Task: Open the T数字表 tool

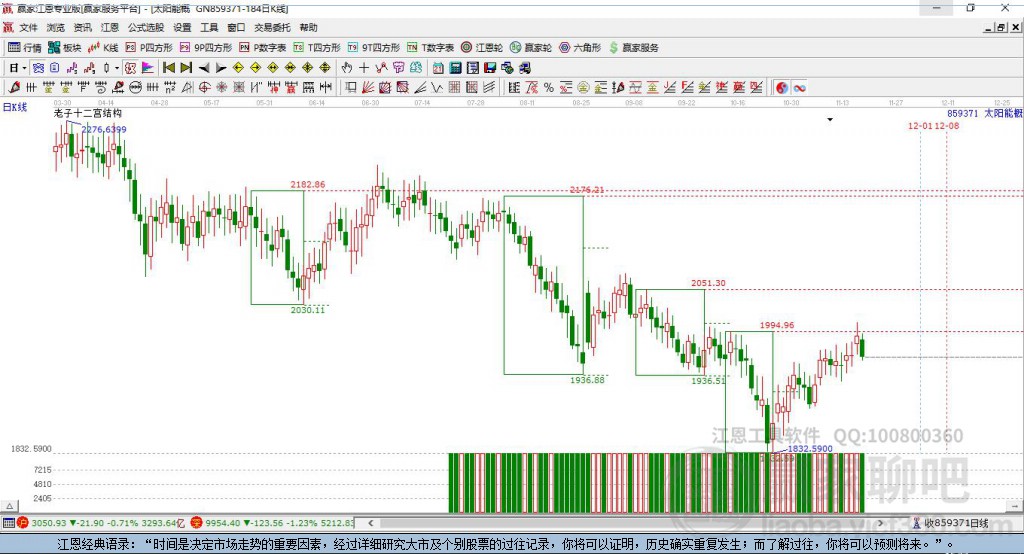Action: 430,48
